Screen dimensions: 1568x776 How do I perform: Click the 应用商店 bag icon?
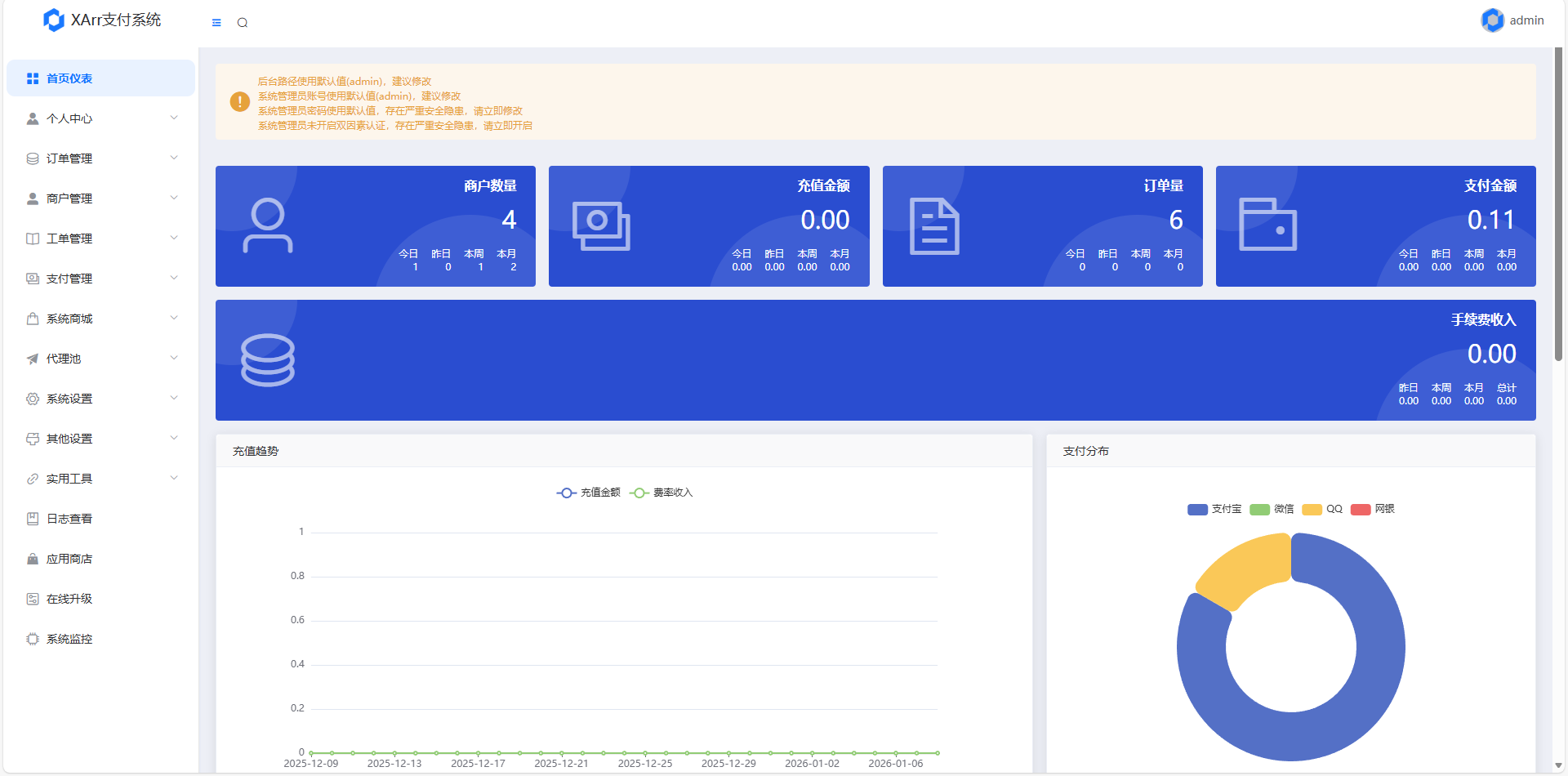33,559
